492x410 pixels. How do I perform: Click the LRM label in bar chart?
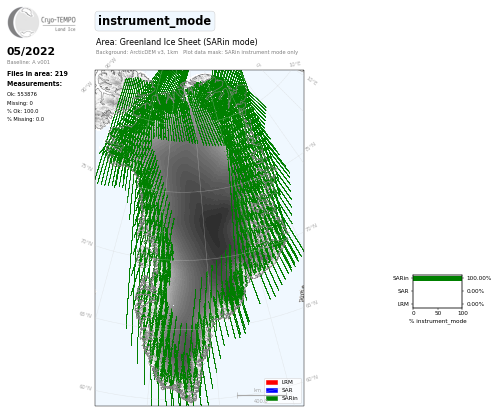[403, 304]
